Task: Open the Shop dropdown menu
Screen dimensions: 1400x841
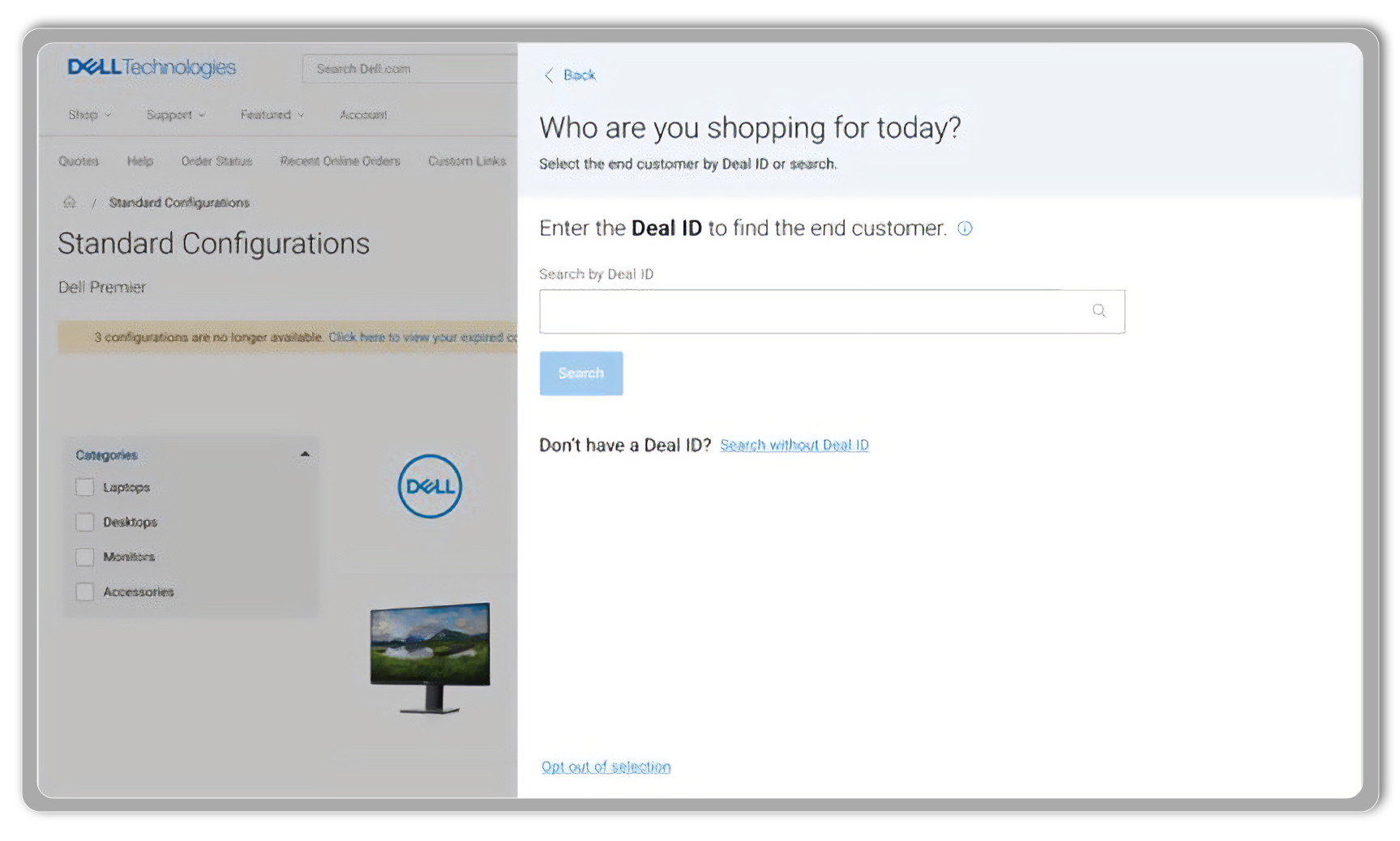Action: (x=88, y=114)
